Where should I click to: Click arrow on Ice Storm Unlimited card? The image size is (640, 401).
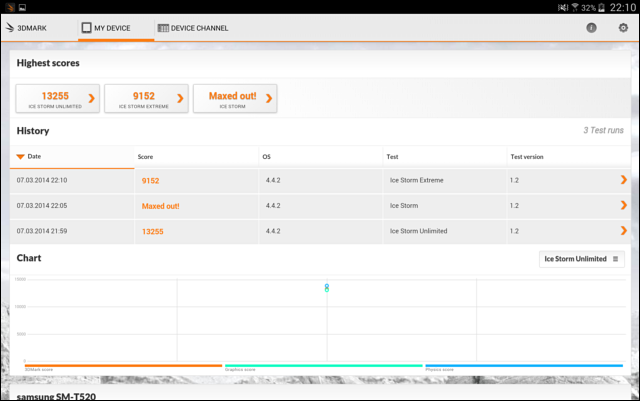(x=91, y=98)
